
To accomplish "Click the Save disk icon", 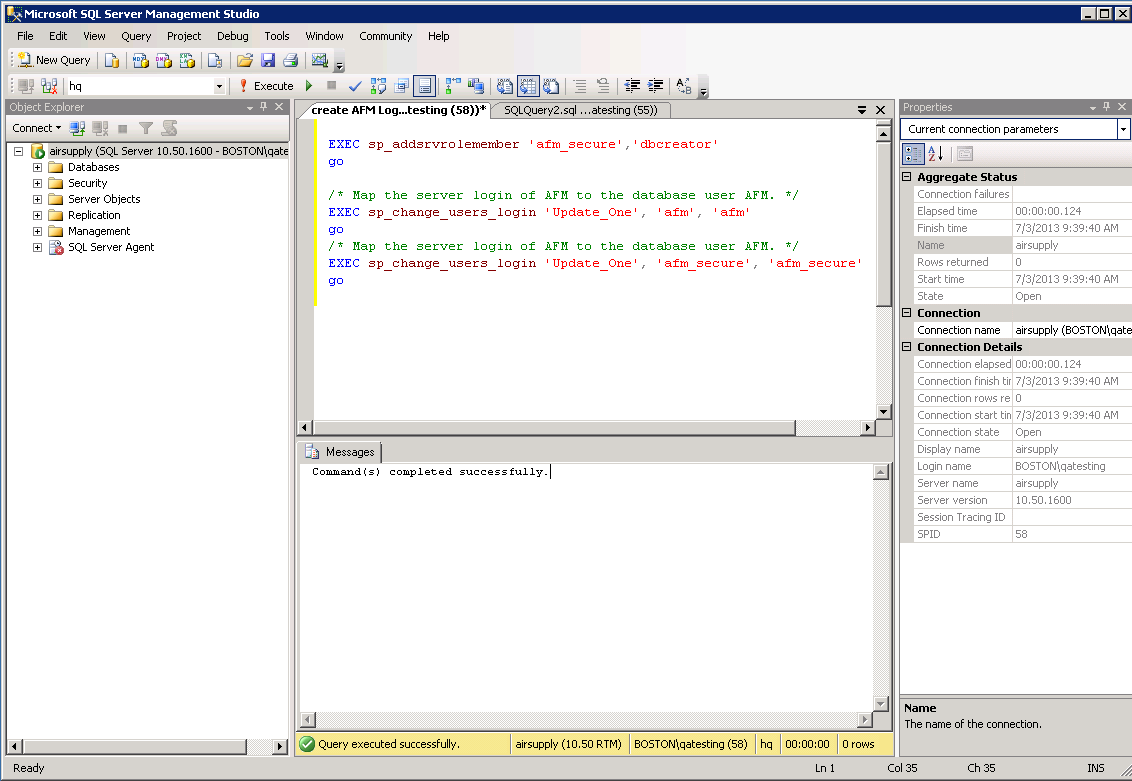I will tap(268, 61).
